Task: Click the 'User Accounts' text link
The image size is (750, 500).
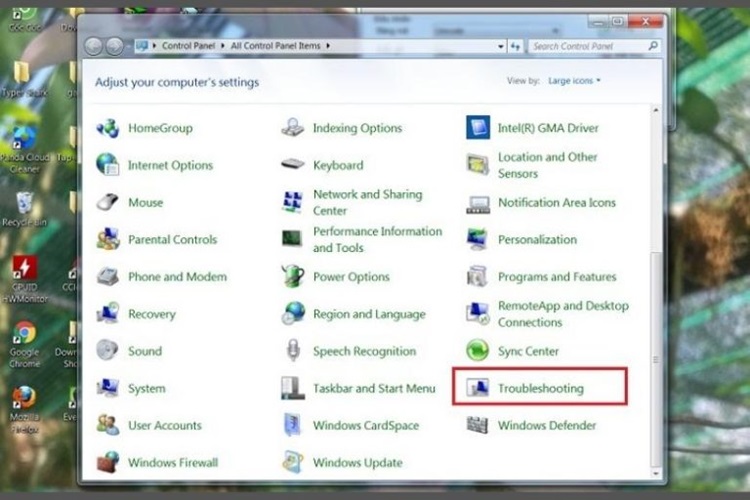Action: pyautogui.click(x=165, y=425)
